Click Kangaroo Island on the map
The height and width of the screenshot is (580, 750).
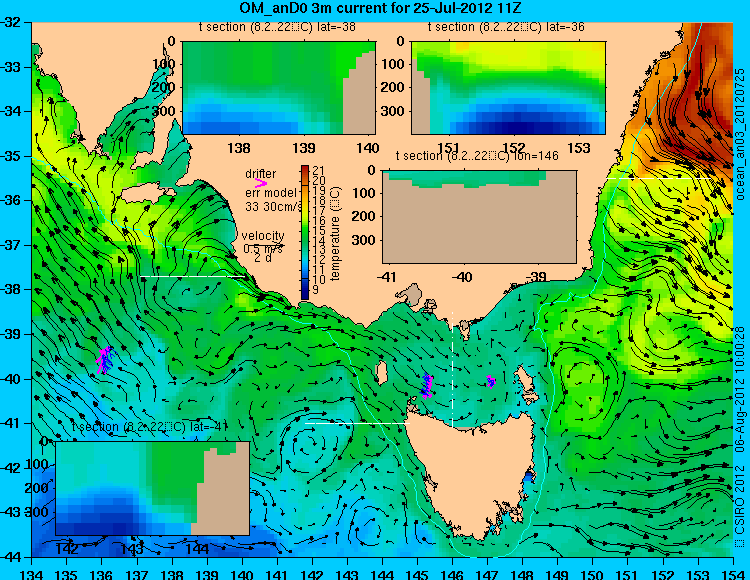(148, 195)
